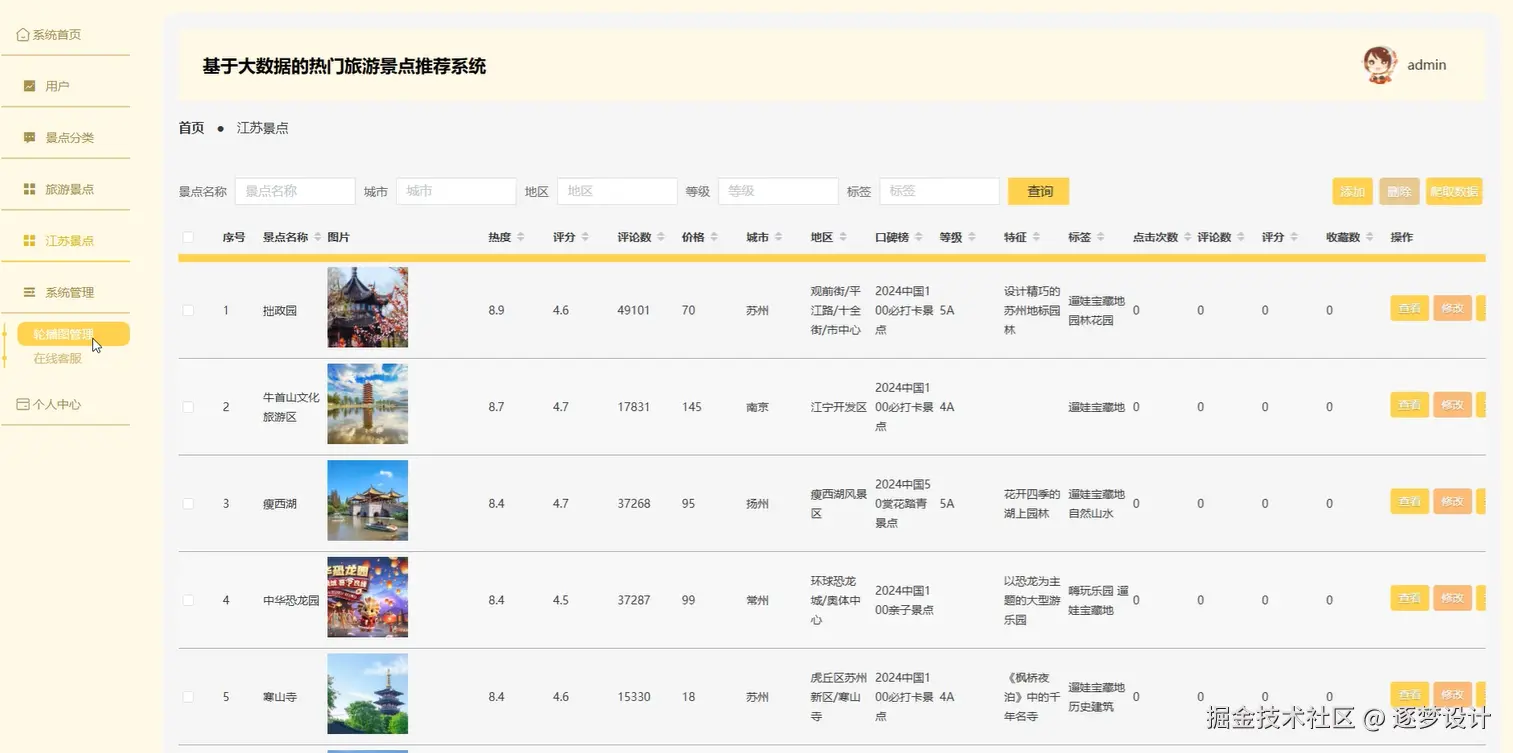Click the 等级 filter input
This screenshot has width=1513, height=753.
click(x=778, y=191)
